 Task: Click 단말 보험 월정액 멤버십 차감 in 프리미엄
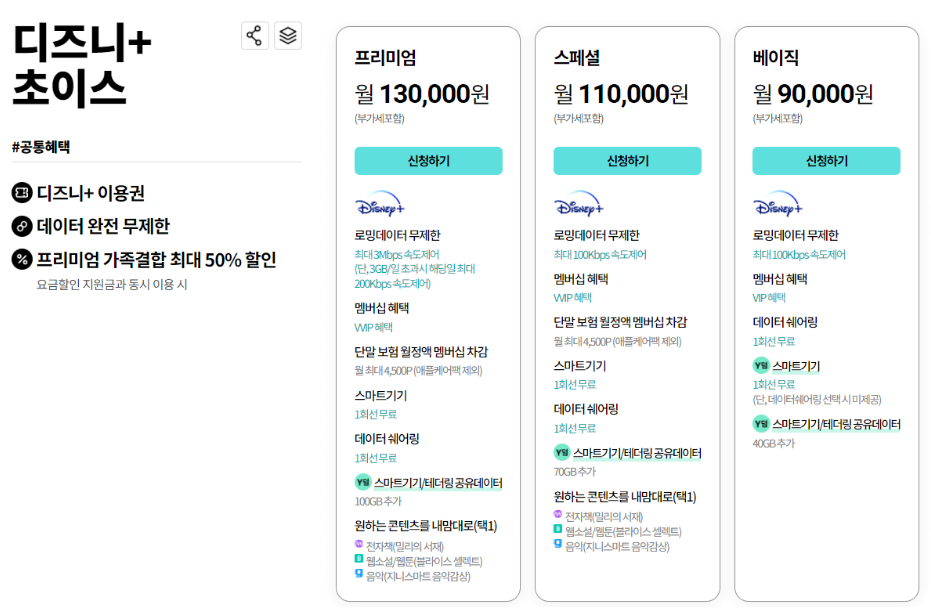[421, 352]
